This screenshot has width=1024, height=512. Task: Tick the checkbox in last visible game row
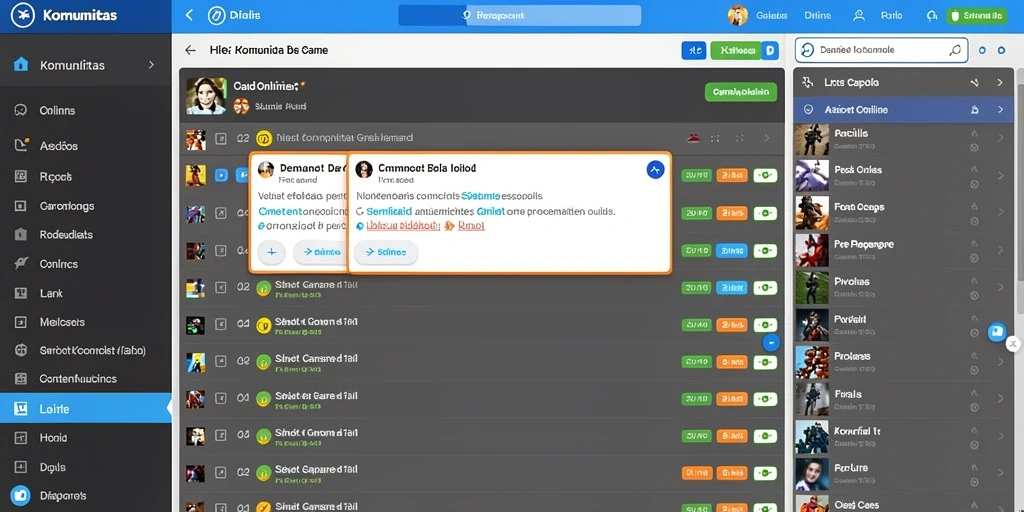pyautogui.click(x=221, y=507)
